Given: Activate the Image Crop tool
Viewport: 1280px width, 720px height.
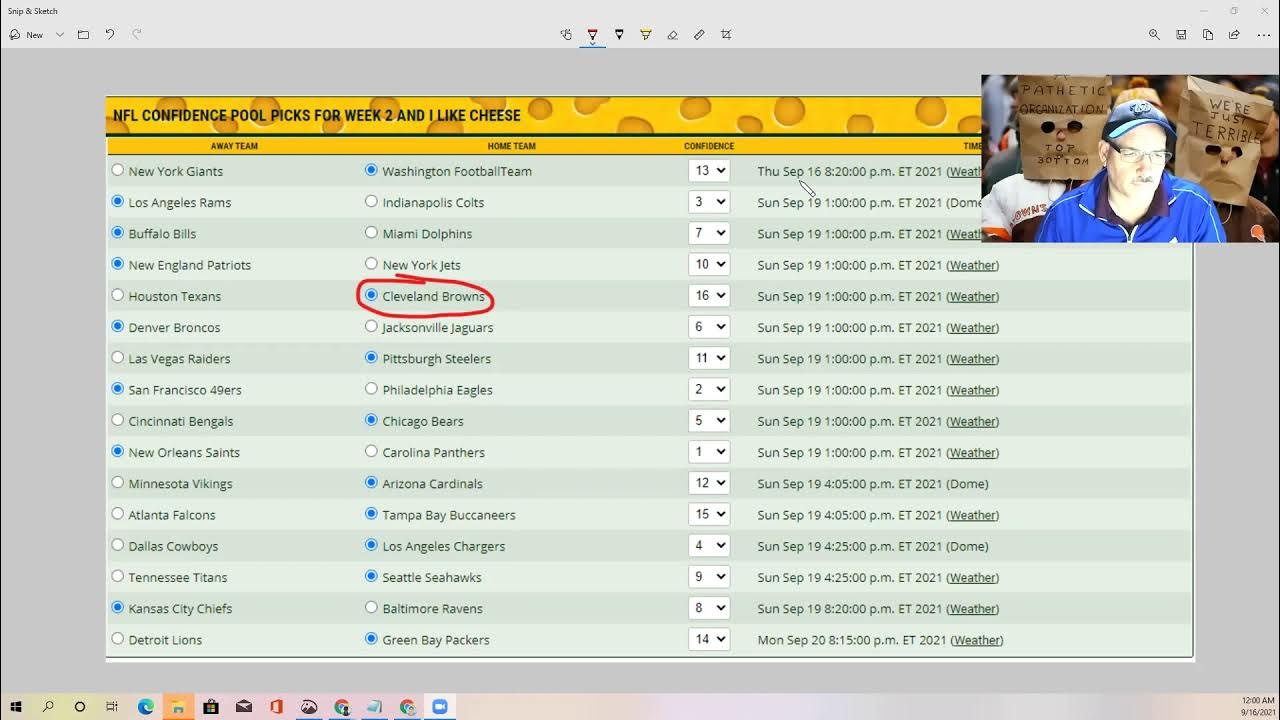Looking at the screenshot, I should coord(726,35).
